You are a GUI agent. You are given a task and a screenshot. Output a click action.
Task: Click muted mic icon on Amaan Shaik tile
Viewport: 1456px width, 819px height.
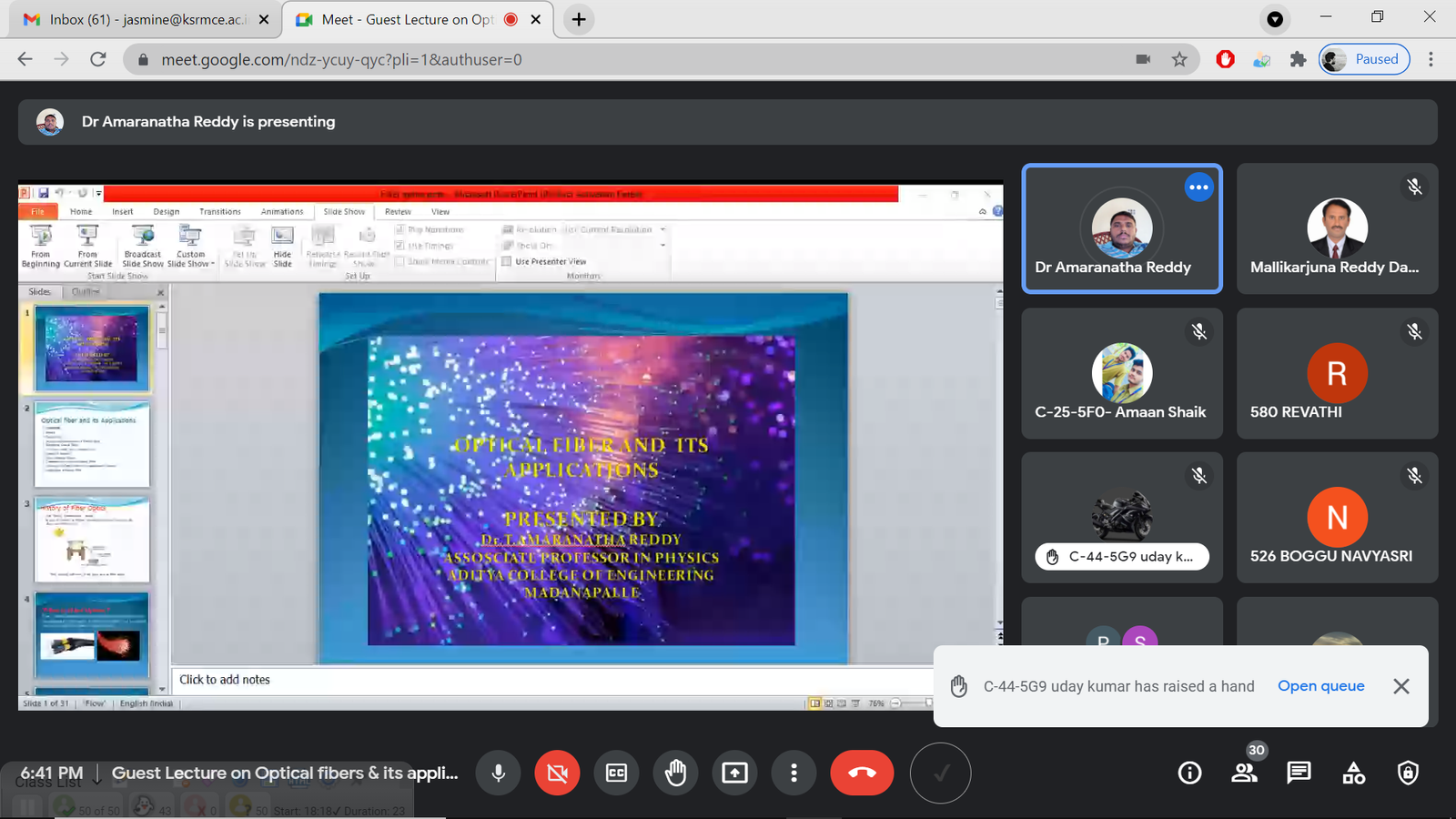point(1199,331)
